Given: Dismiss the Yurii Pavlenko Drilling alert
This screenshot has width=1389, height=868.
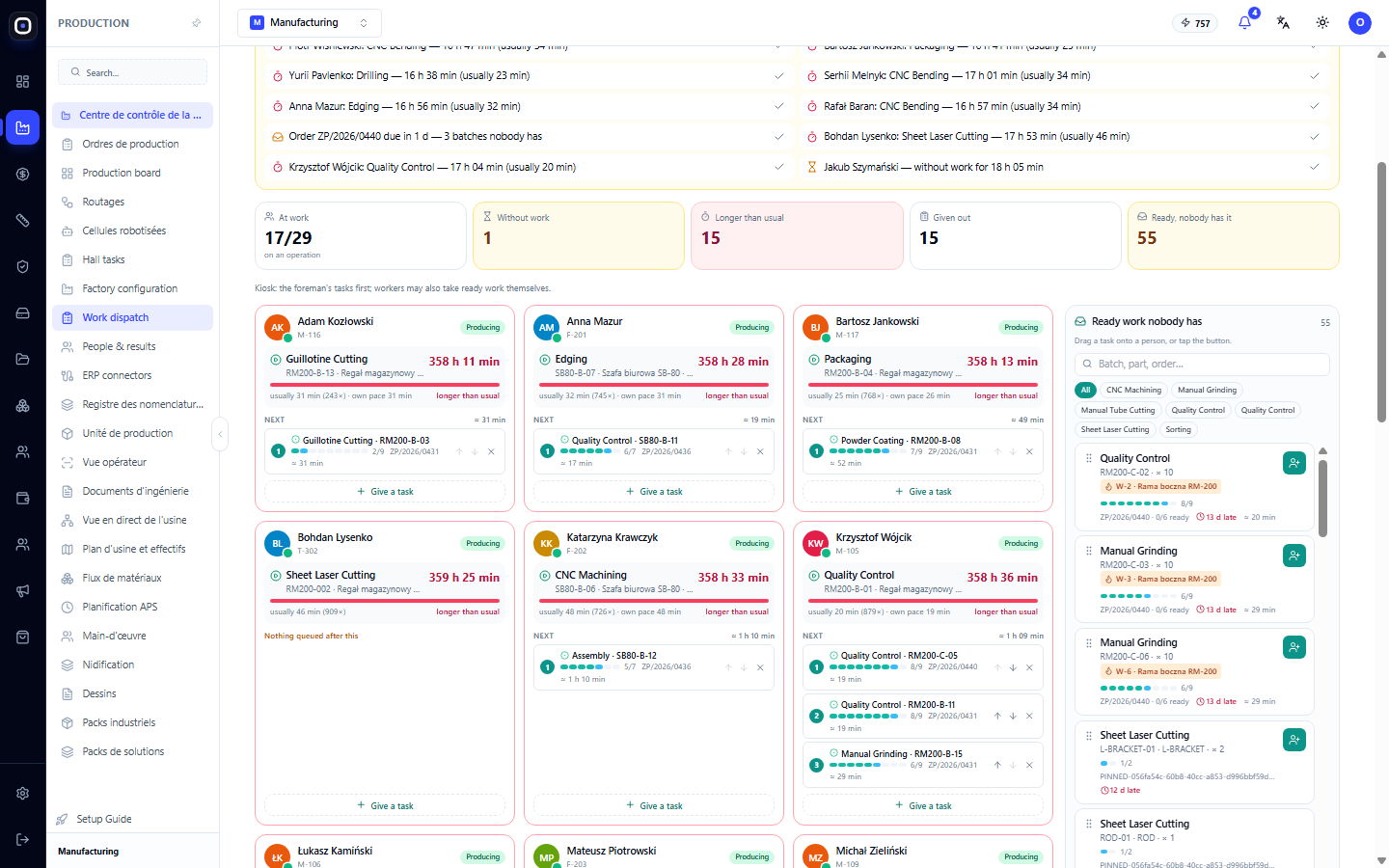Looking at the screenshot, I should tap(778, 75).
